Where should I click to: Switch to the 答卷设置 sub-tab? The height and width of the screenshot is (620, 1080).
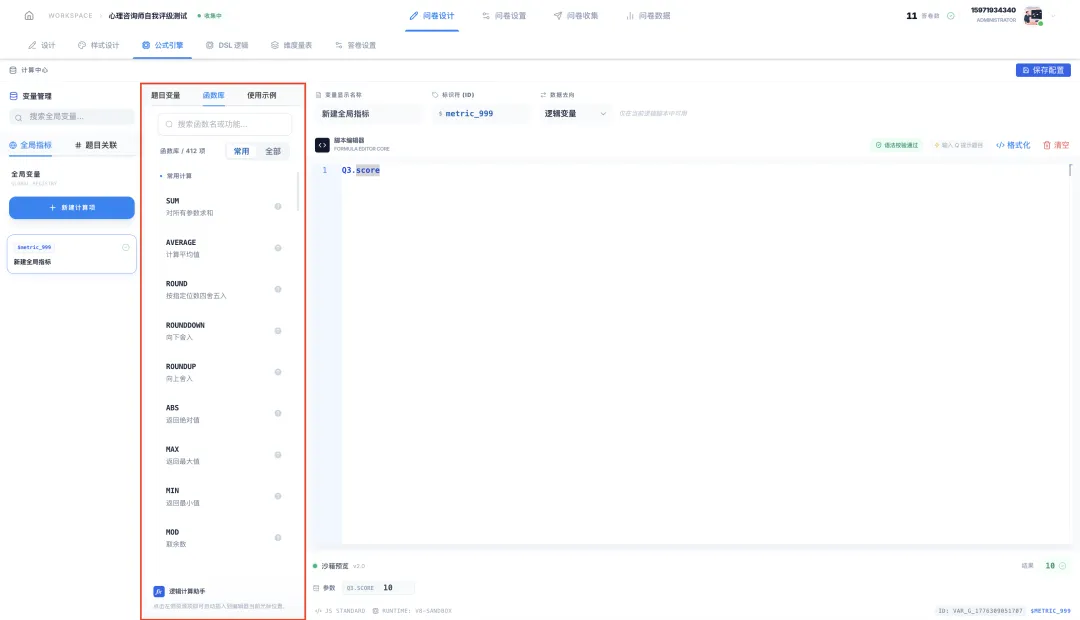[355, 45]
